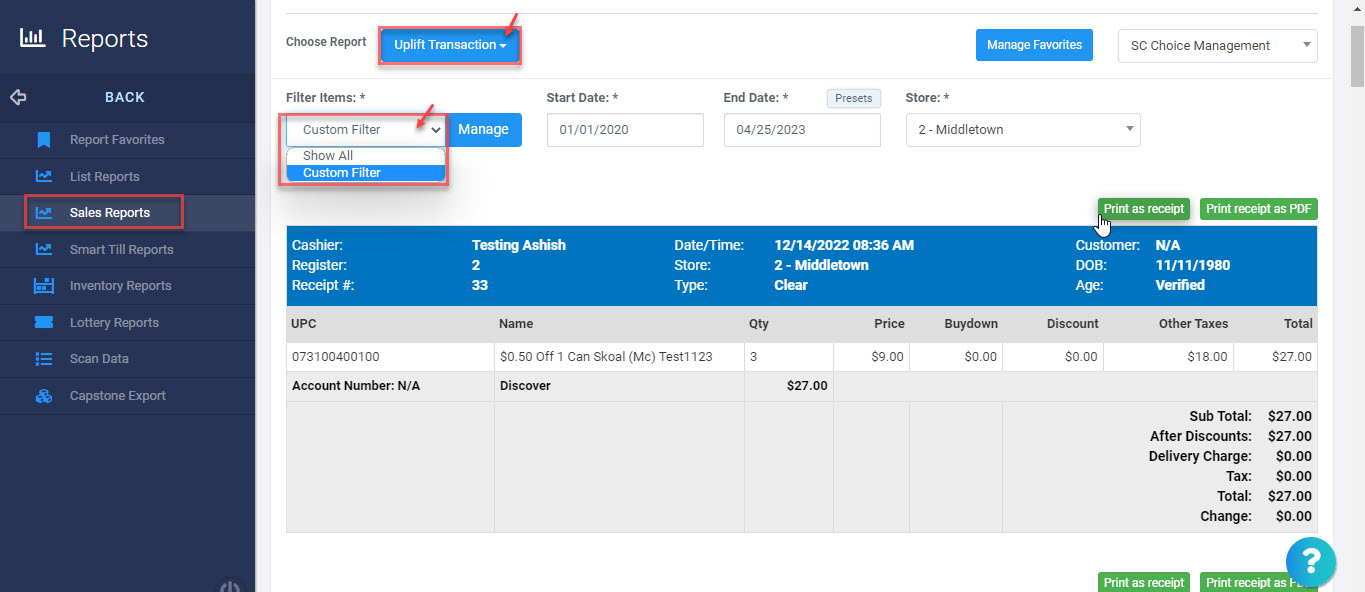Select the Capstone Export icon
Screen dimensions: 1365x592
point(44,395)
